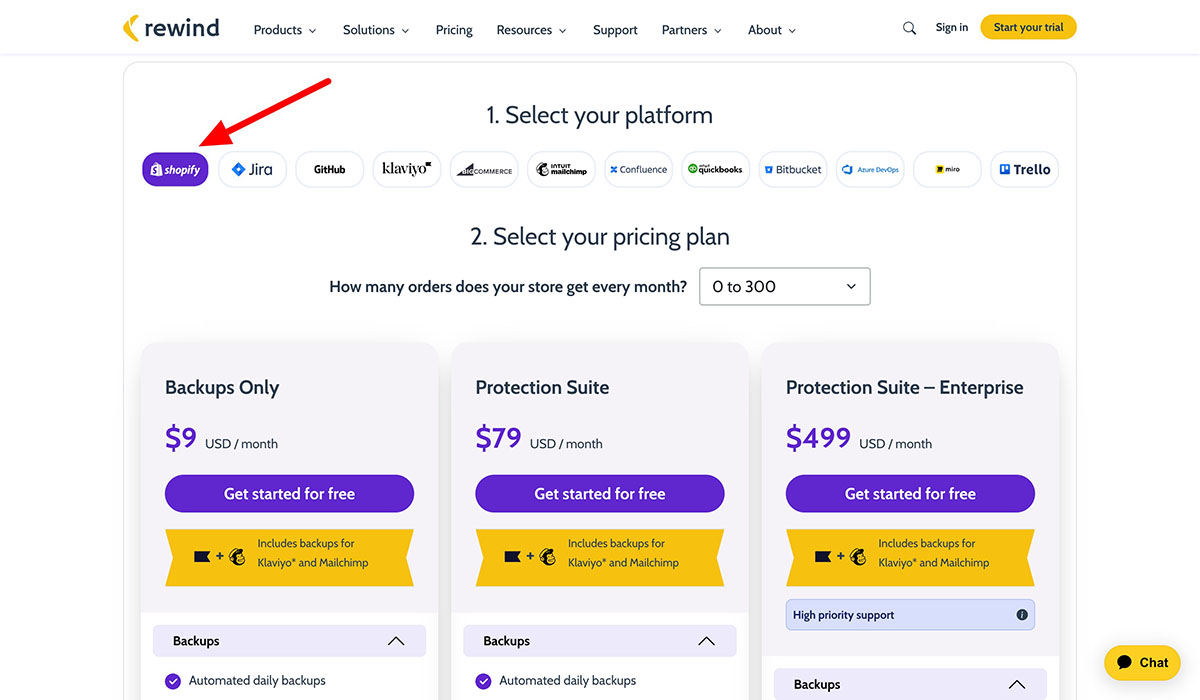The image size is (1200, 700).
Task: Open the Support menu item
Action: pyautogui.click(x=614, y=30)
